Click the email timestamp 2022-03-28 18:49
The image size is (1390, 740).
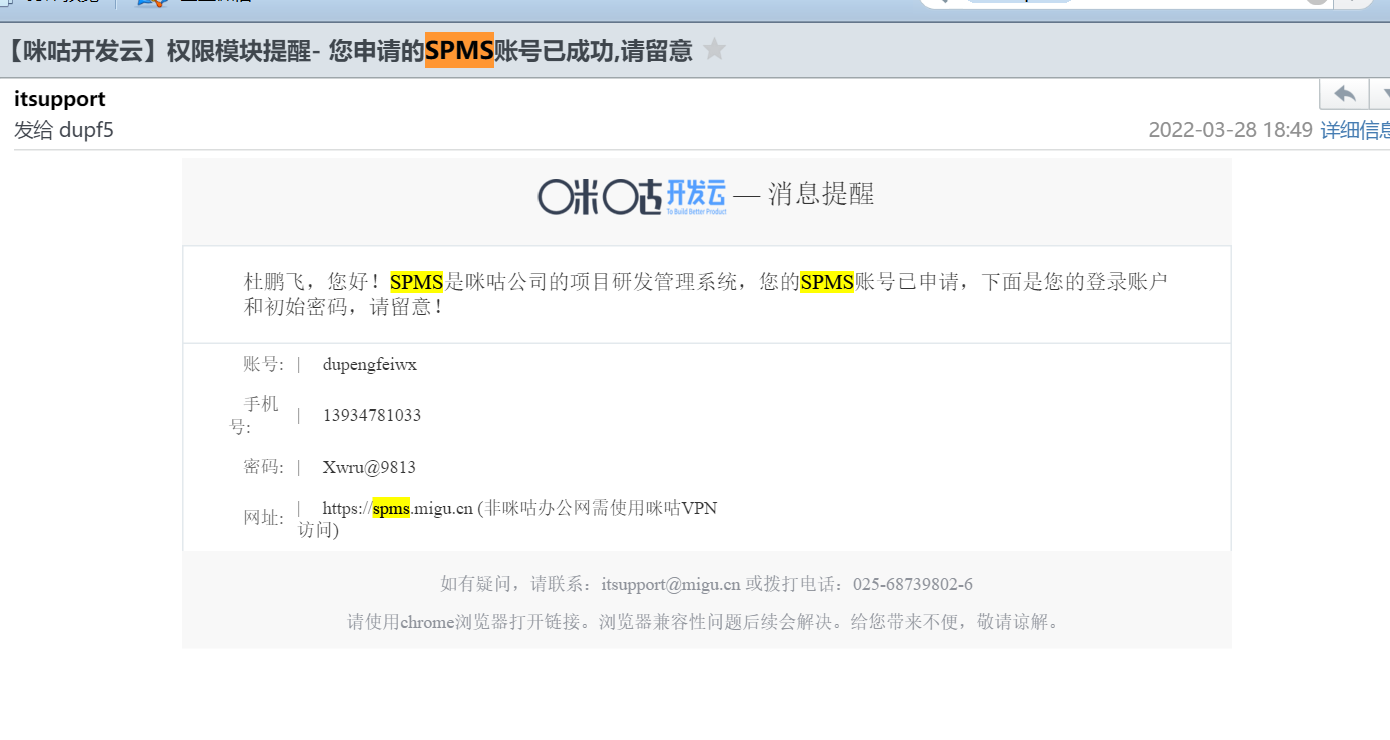1229,130
